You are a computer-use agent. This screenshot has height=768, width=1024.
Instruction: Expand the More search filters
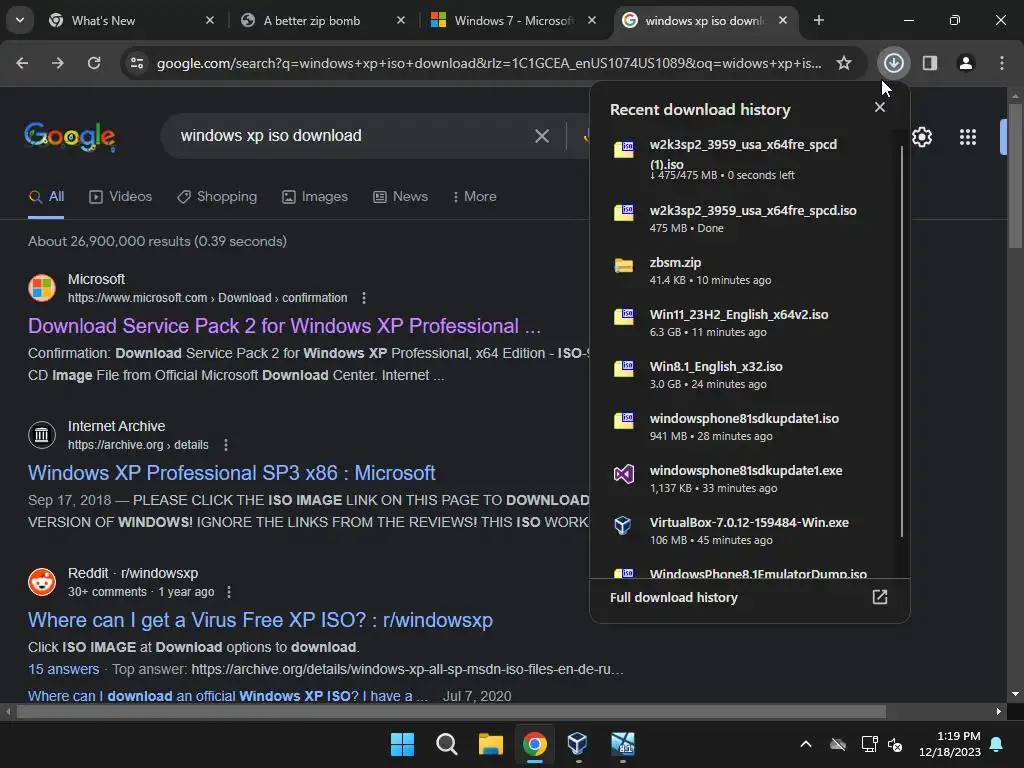click(475, 197)
